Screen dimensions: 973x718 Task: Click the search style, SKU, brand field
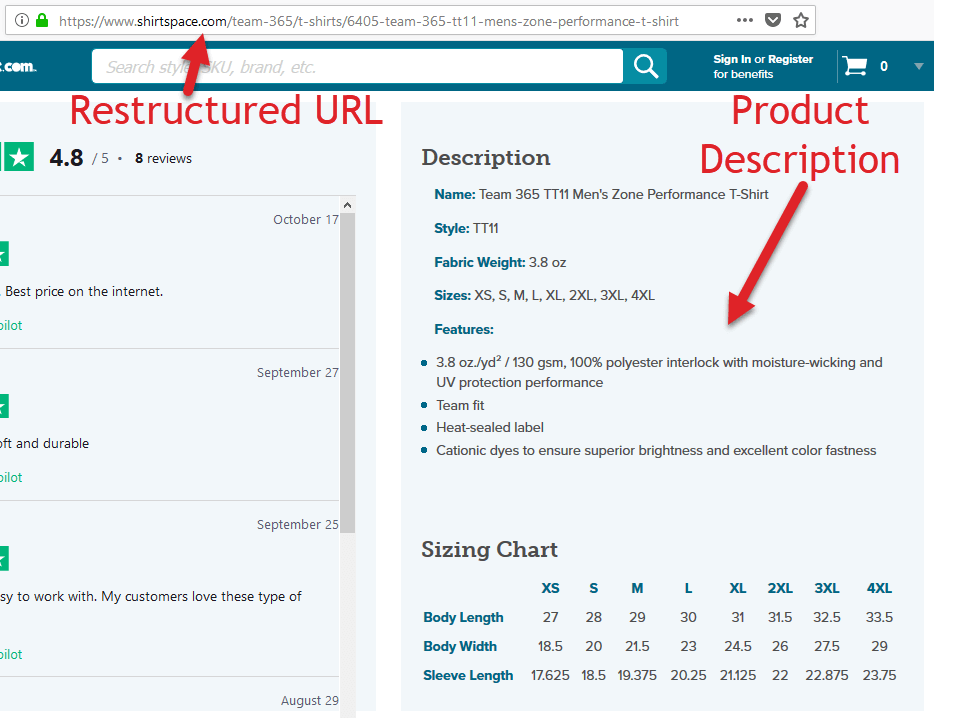click(357, 66)
